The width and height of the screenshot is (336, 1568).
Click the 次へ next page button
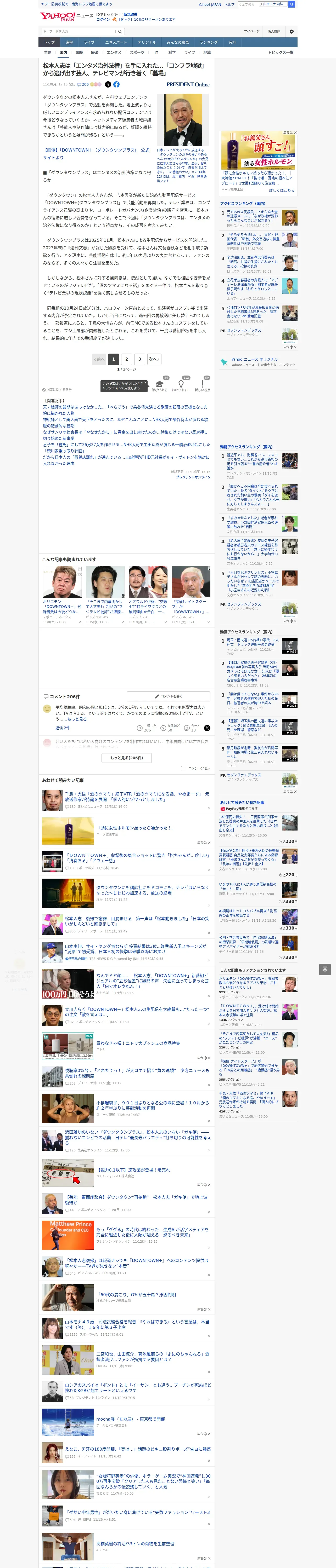154,359
